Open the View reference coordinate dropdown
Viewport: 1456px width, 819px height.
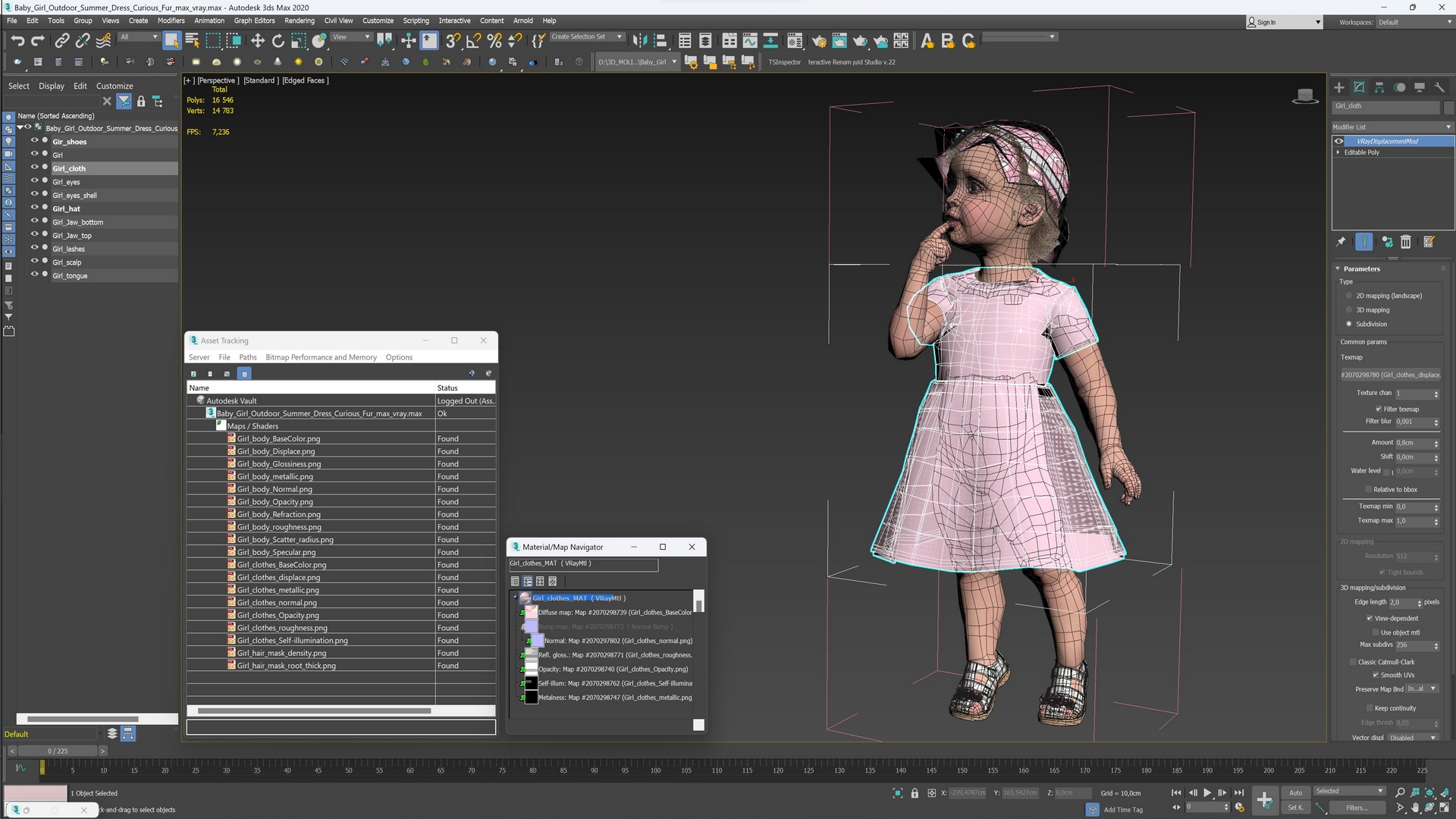click(351, 37)
